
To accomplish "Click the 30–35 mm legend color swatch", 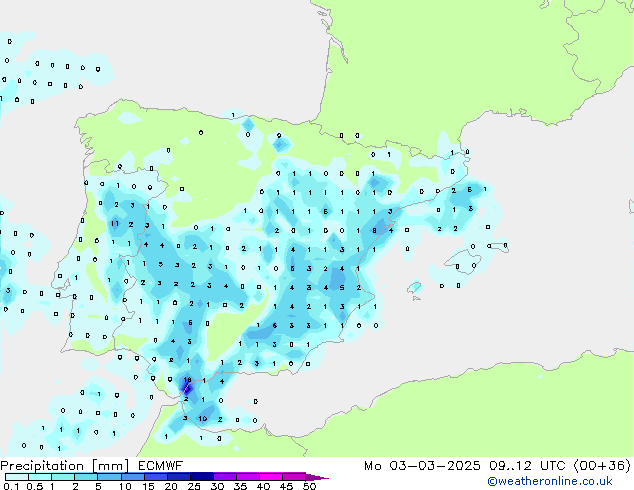I will [224, 477].
